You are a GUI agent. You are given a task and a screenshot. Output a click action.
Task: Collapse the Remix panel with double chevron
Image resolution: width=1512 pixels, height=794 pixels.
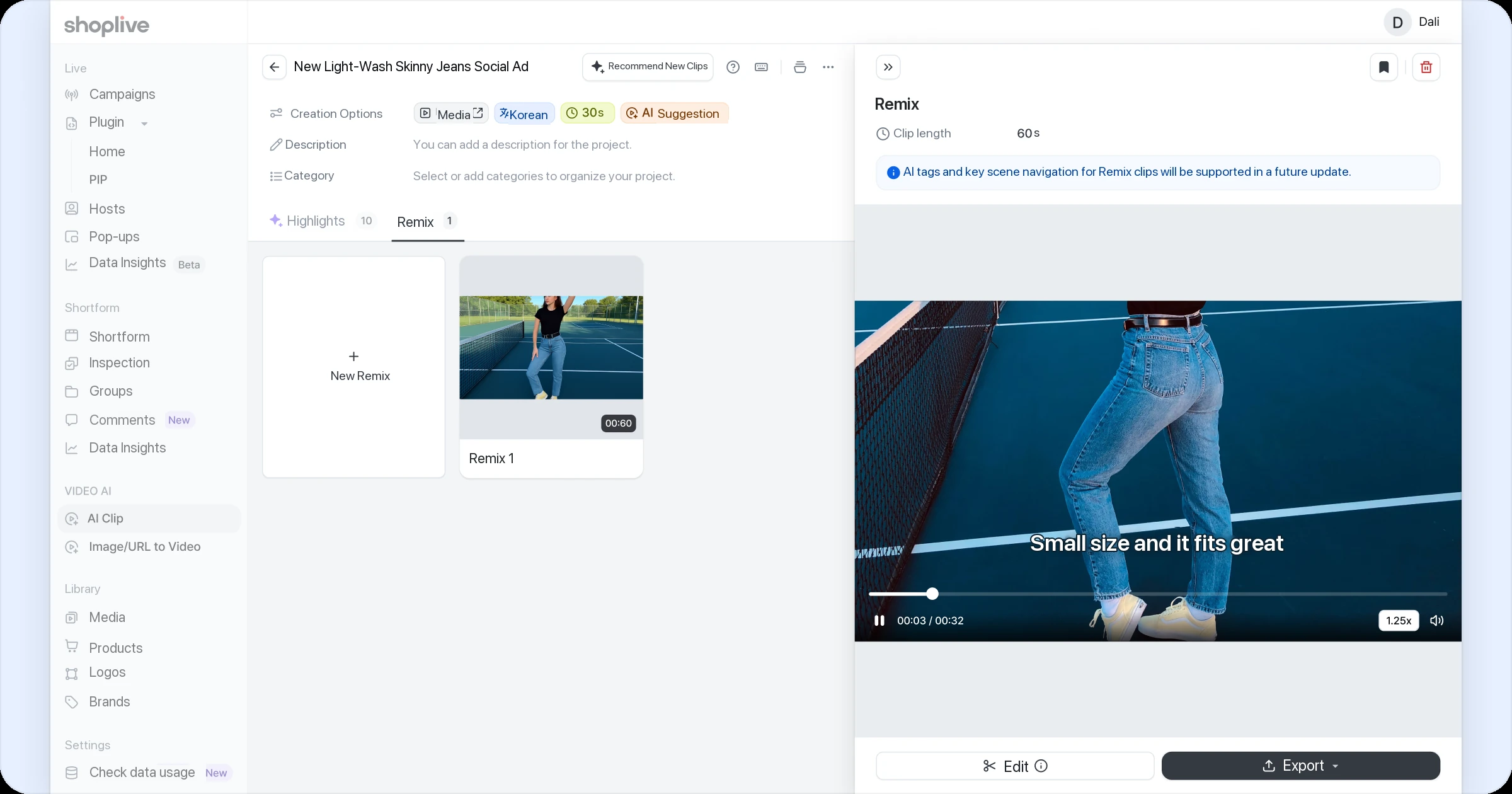(x=888, y=67)
